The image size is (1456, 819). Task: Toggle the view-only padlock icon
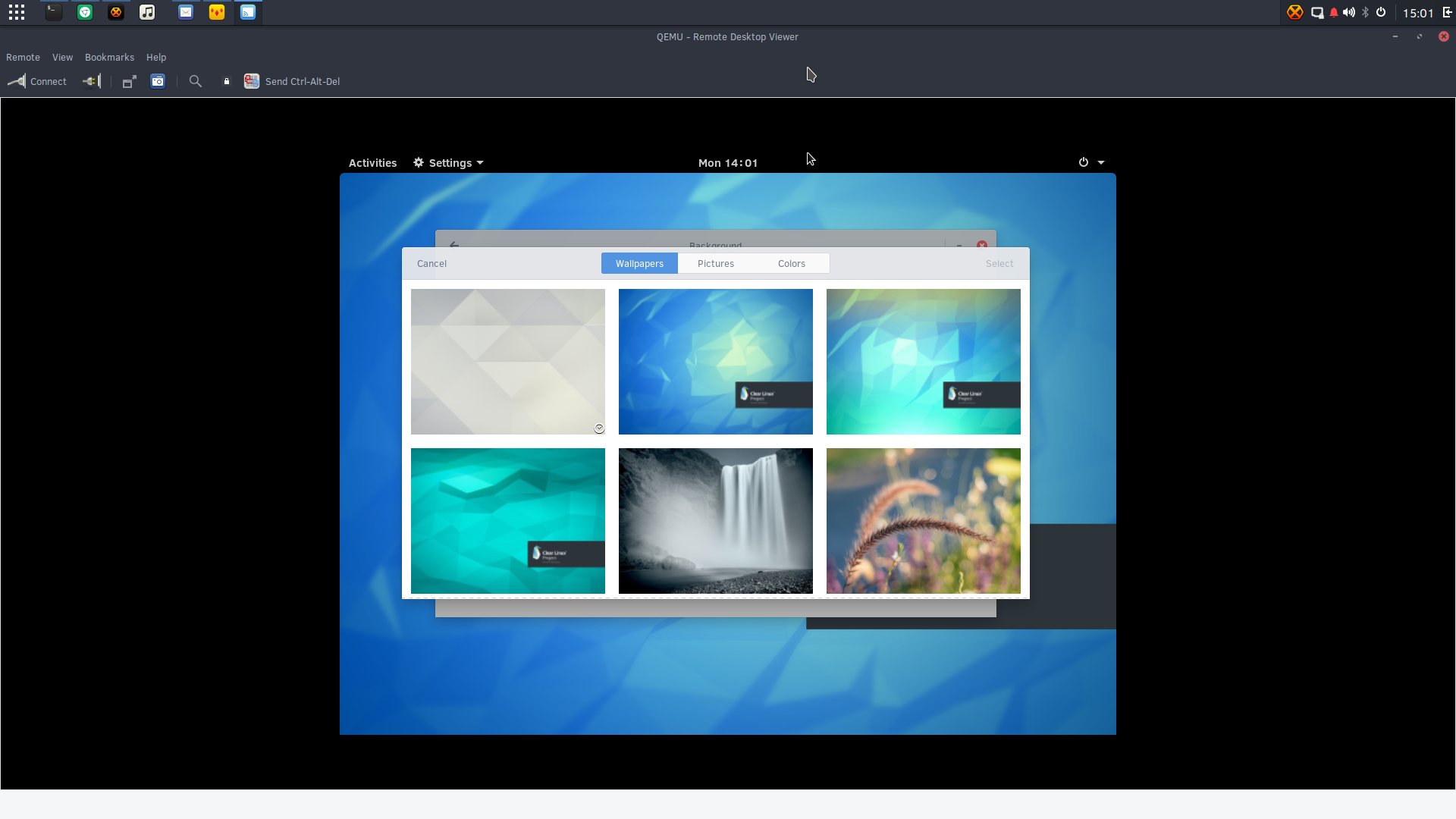226,81
